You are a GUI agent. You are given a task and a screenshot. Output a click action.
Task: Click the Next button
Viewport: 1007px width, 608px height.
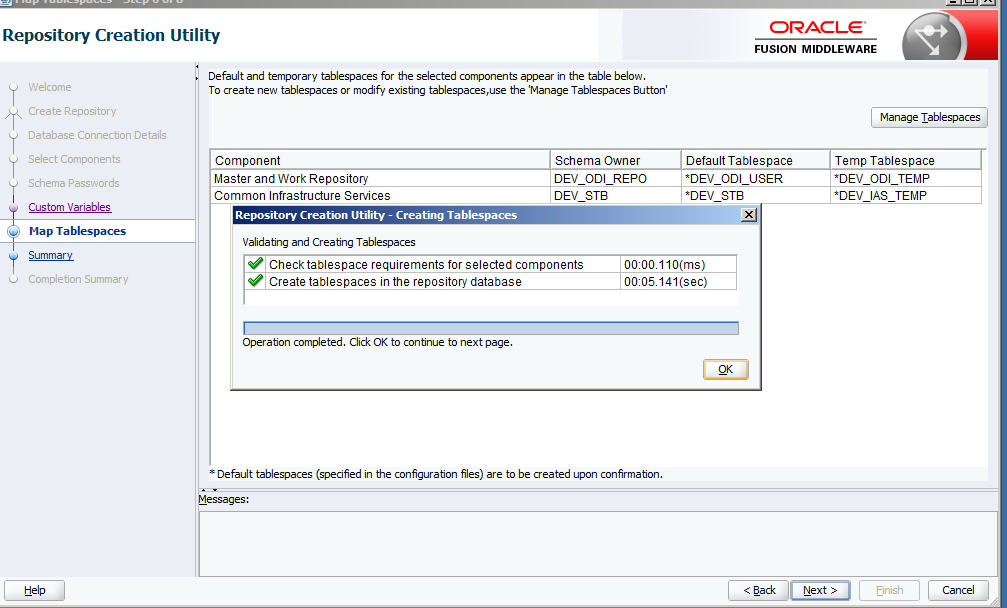pos(820,590)
